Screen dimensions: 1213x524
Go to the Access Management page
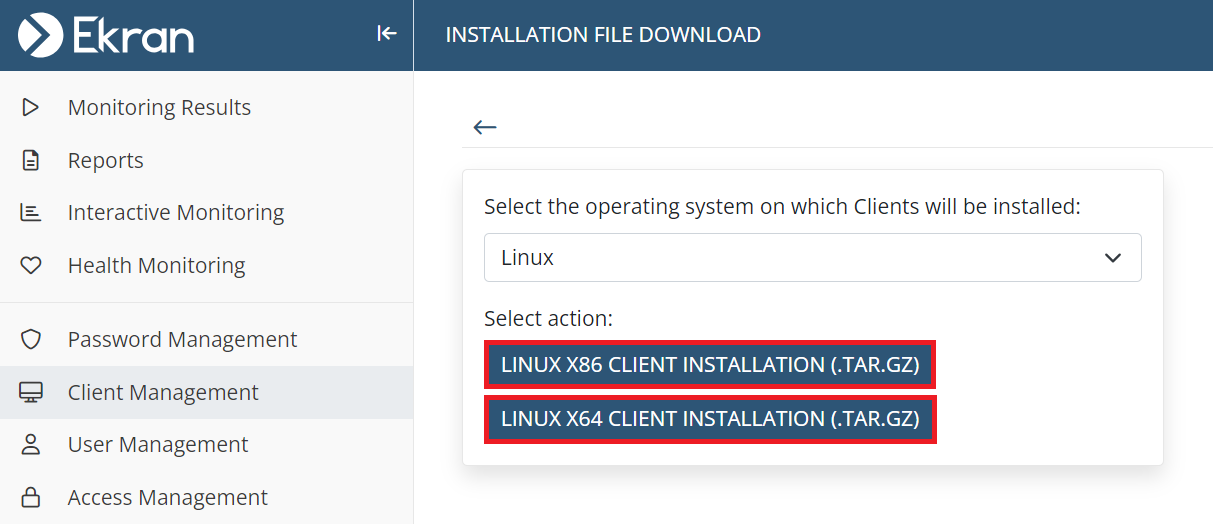coord(167,497)
